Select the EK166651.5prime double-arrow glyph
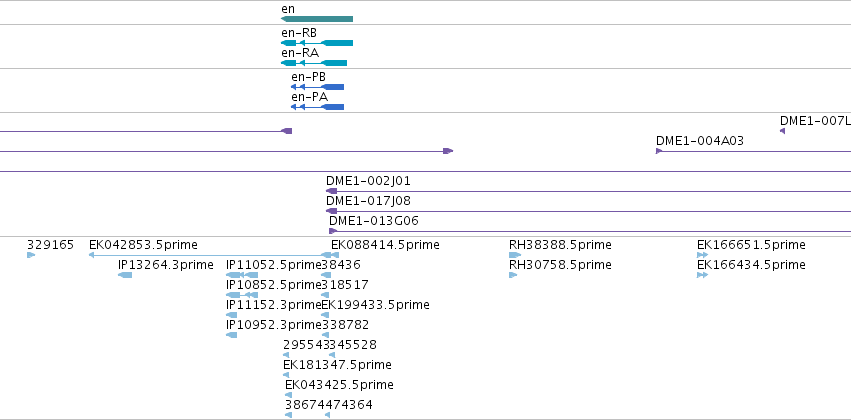Screen dimensions: 851x420 pos(702,255)
